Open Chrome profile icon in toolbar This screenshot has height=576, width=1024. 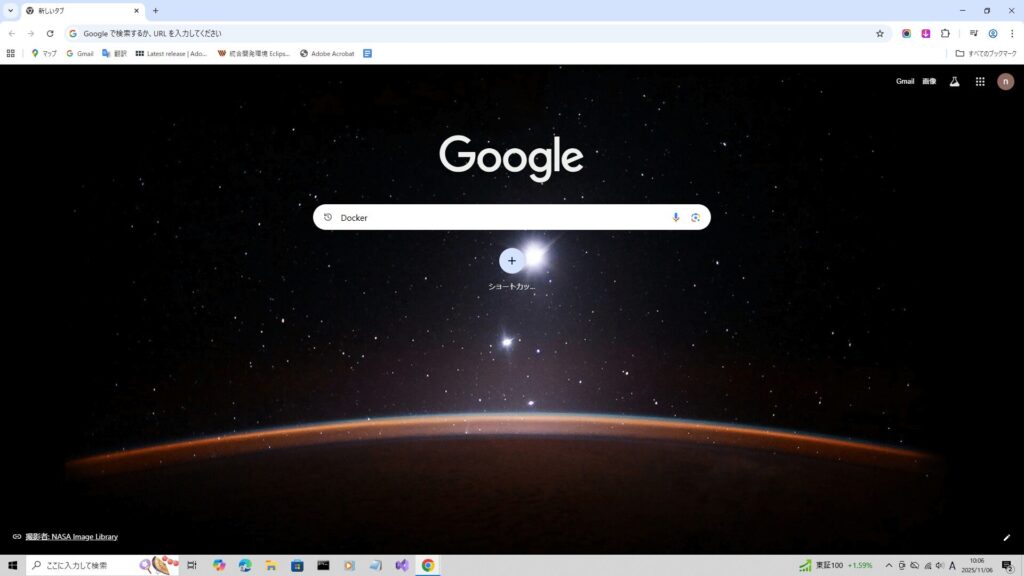[x=993, y=33]
